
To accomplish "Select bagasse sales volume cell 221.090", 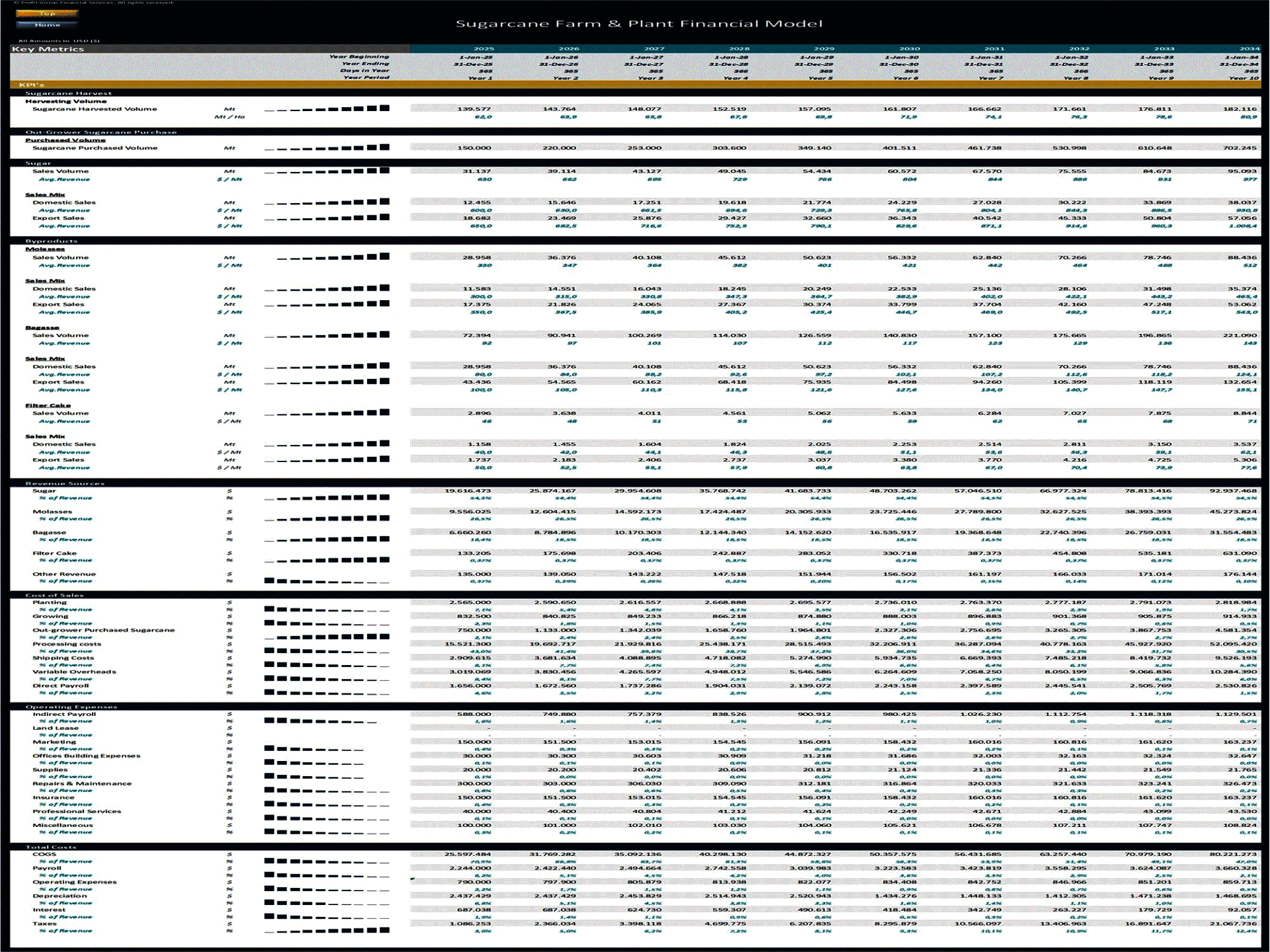I will pyautogui.click(x=1240, y=335).
